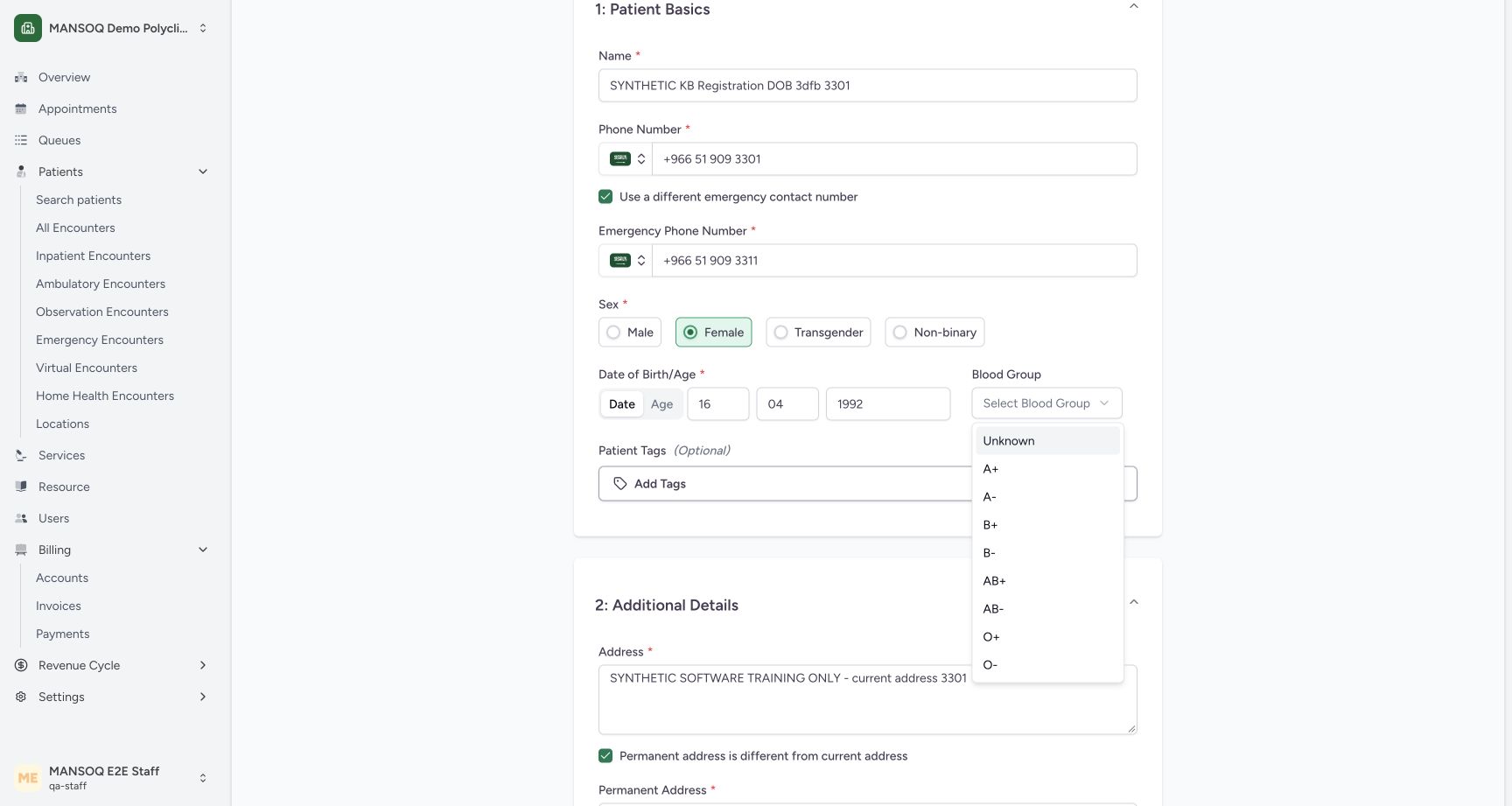This screenshot has height=806, width=1512.
Task: Collapse the Additional Details section
Action: pos(1134,602)
